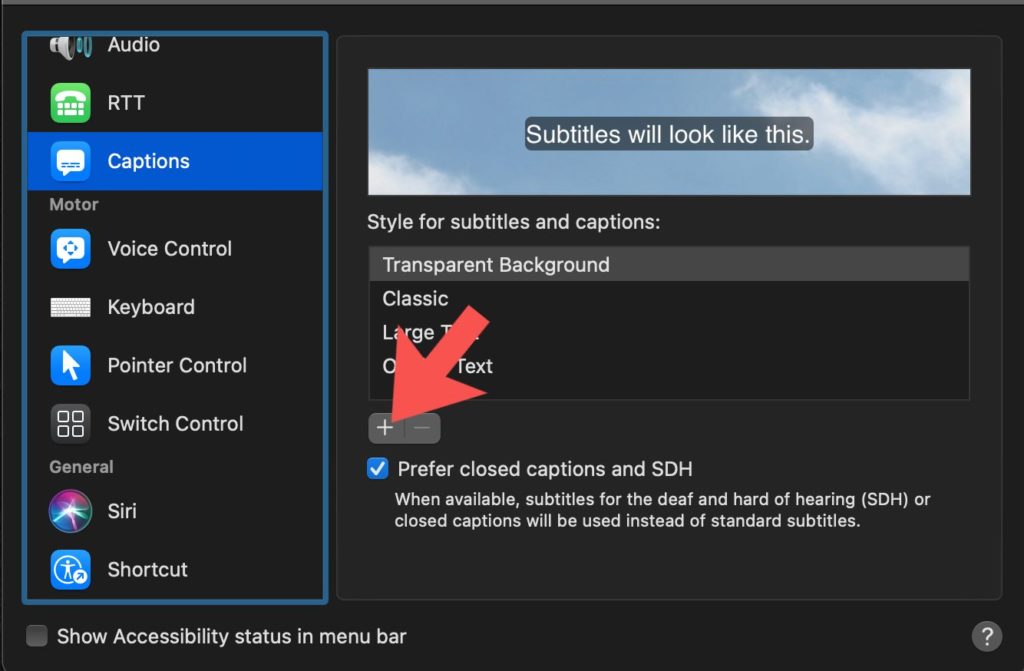1024x671 pixels.
Task: Select the Captions speech bubble icon
Action: click(71, 161)
